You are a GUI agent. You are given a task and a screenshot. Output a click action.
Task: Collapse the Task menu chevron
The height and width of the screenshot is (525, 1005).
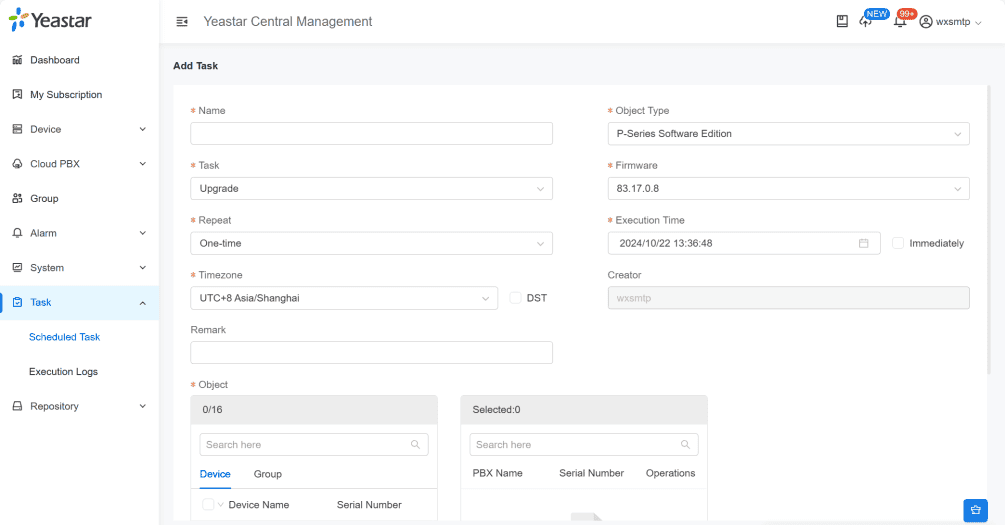pyautogui.click(x=142, y=303)
